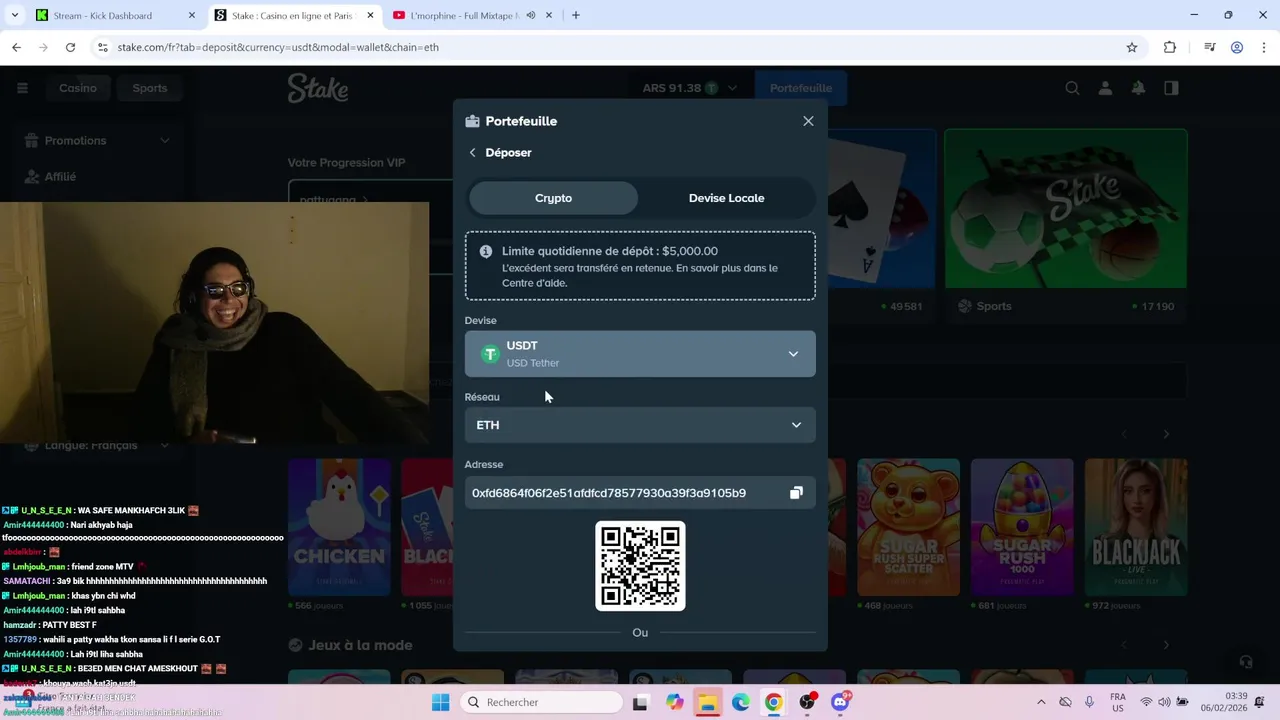Open Copilot from the taskbar
Image resolution: width=1280 pixels, height=720 pixels.
pyautogui.click(x=674, y=702)
